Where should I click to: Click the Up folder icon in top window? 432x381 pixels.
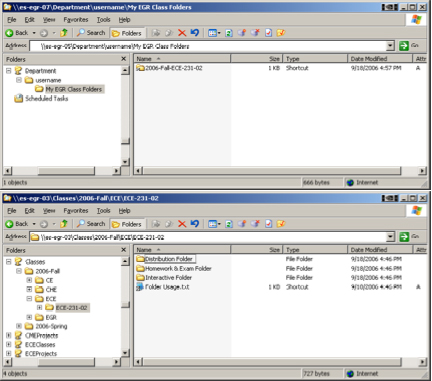64,33
